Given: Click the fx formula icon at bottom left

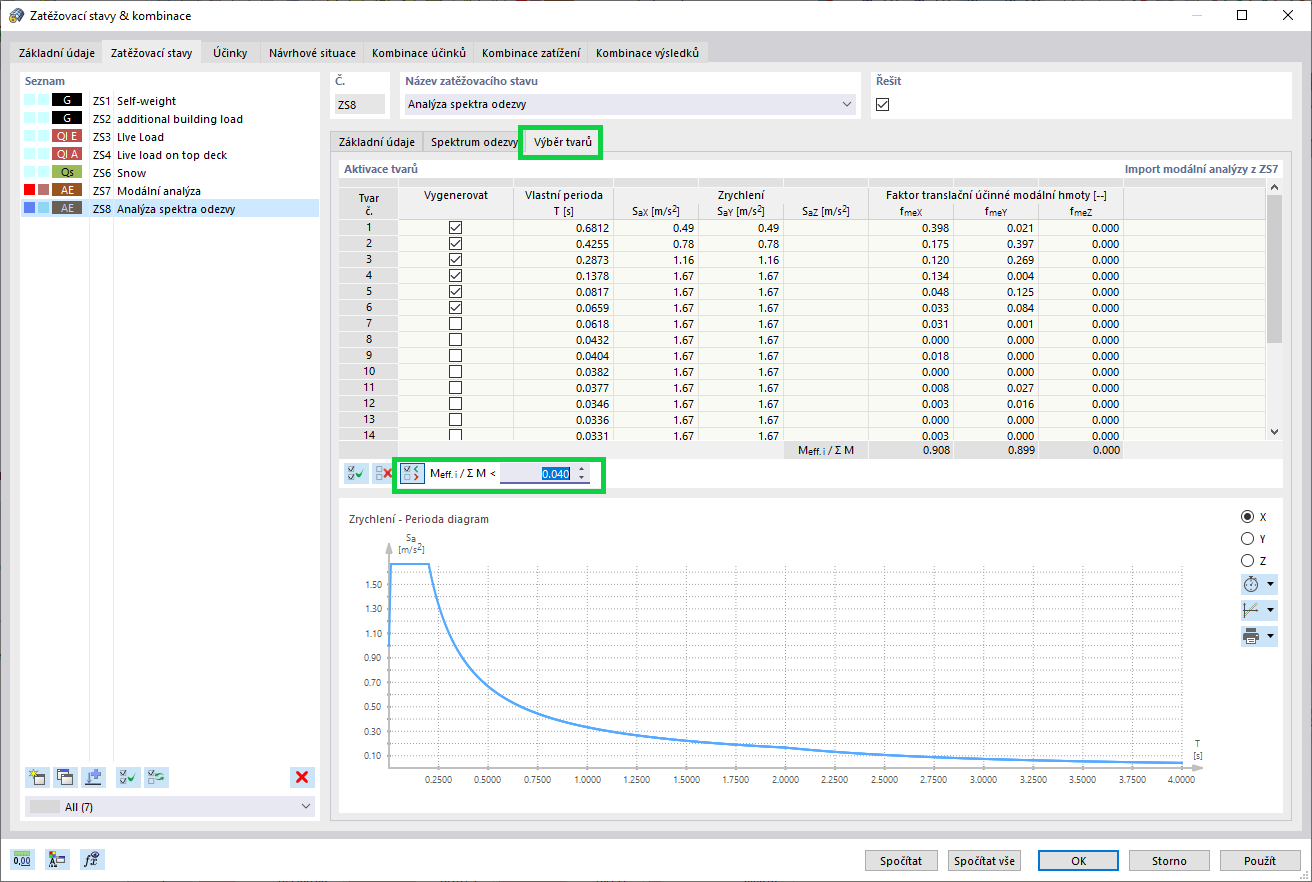Looking at the screenshot, I should [91, 859].
